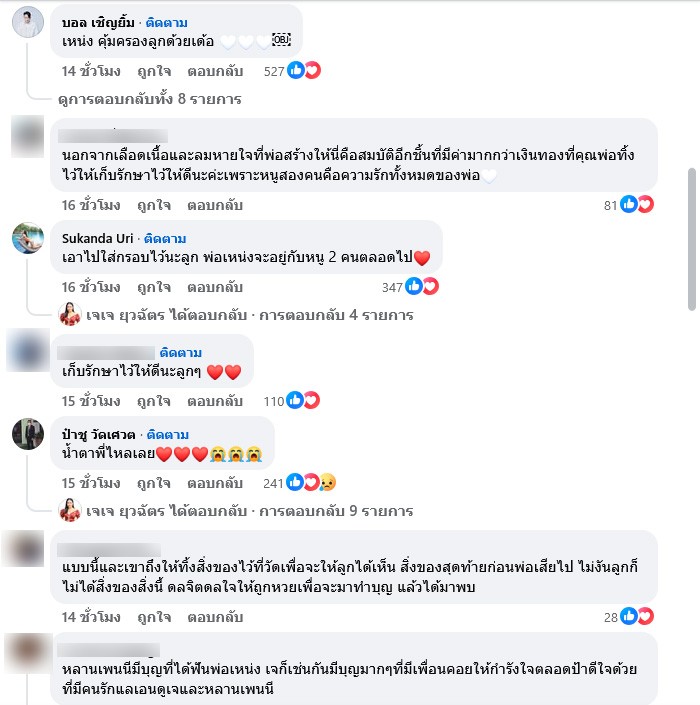Screen dimensions: 700x705
Task: Like บอล เชิญยิ้ม's comment using ถูกใจ
Action: (154, 71)
